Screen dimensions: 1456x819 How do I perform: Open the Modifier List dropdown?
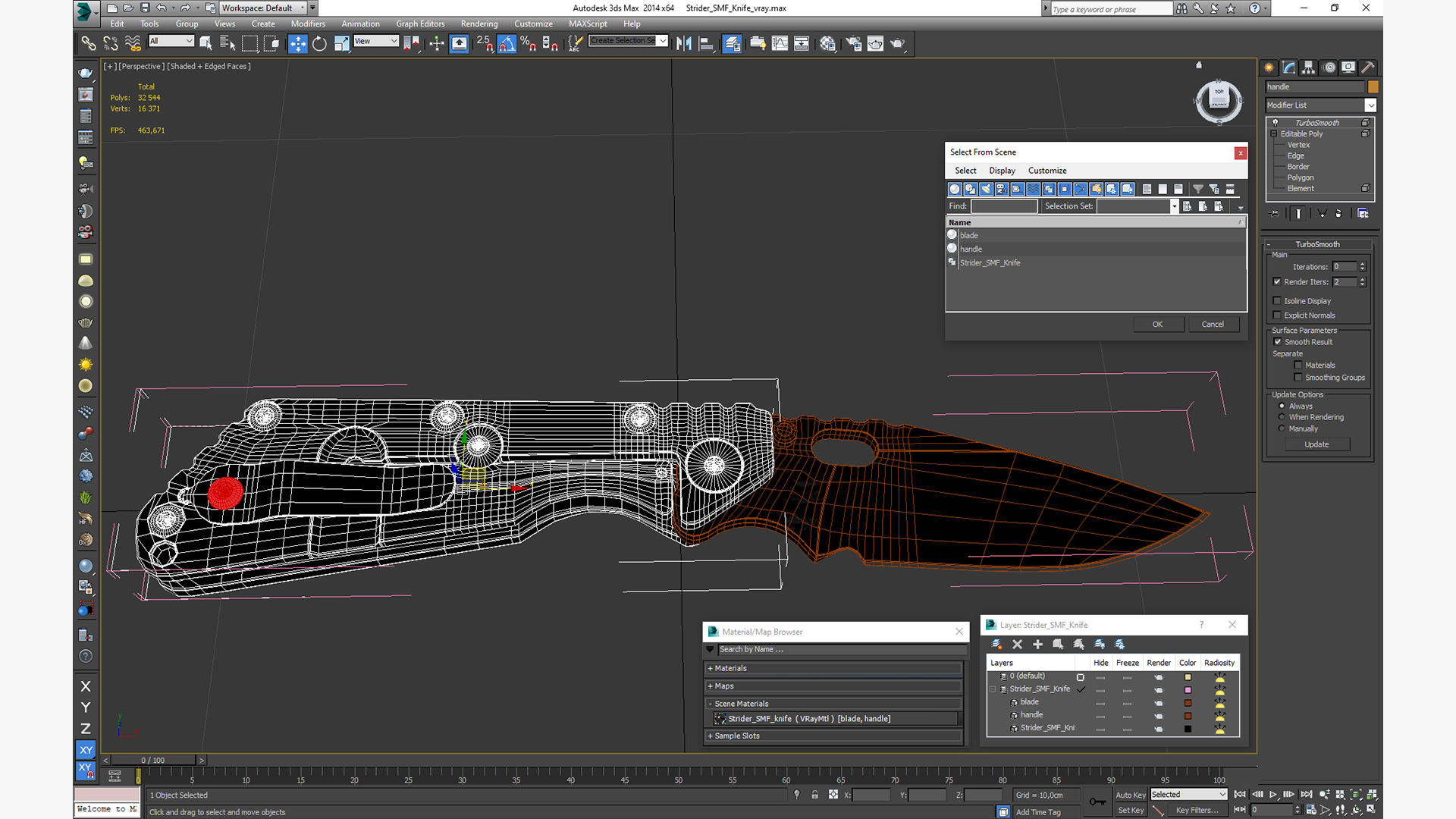[1370, 105]
